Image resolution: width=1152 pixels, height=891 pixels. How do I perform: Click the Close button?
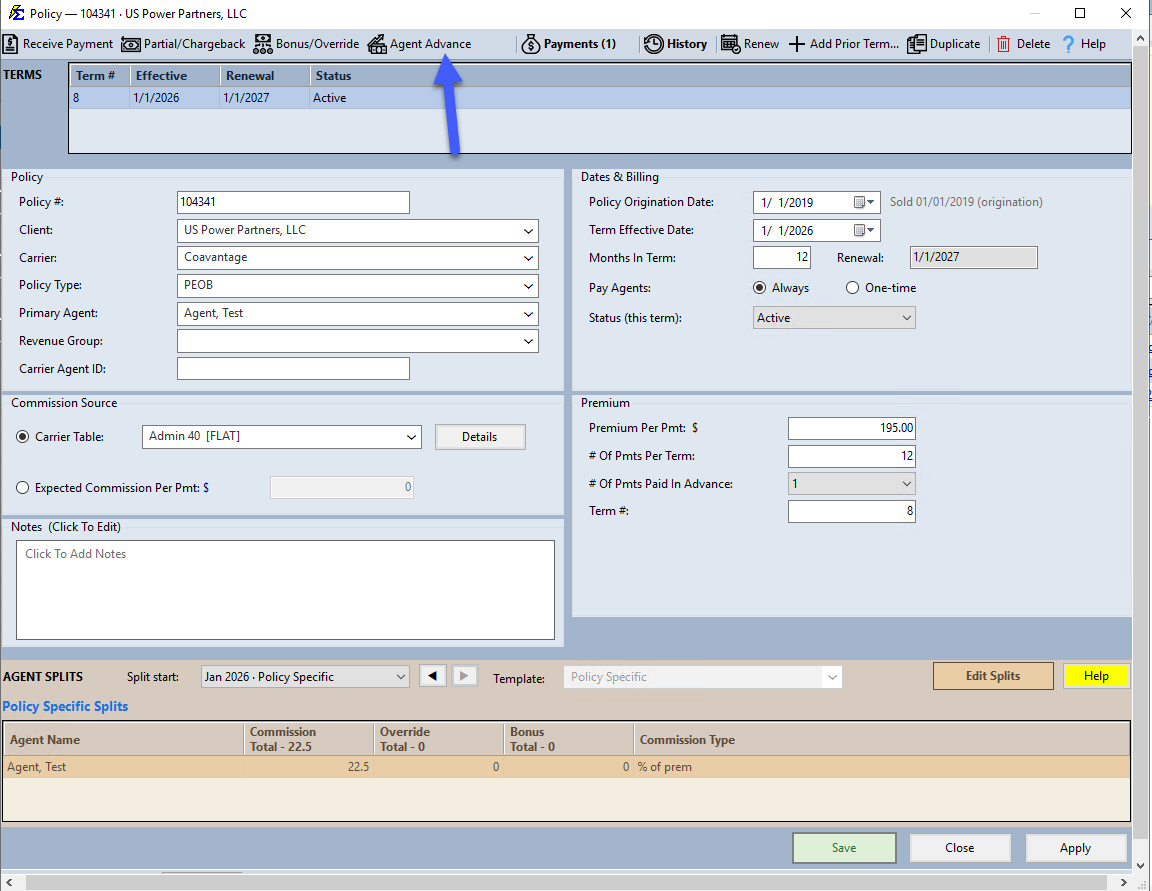(x=960, y=848)
